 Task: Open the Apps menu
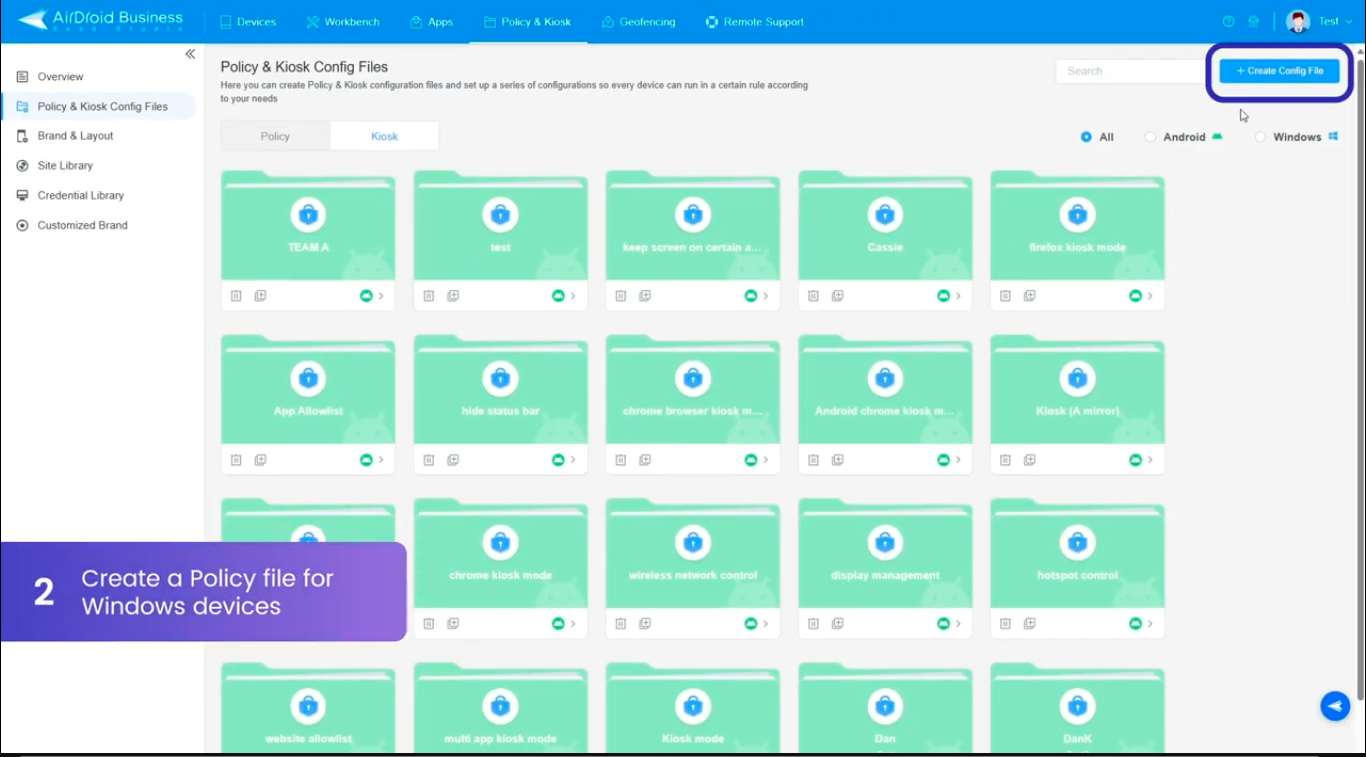coord(431,22)
